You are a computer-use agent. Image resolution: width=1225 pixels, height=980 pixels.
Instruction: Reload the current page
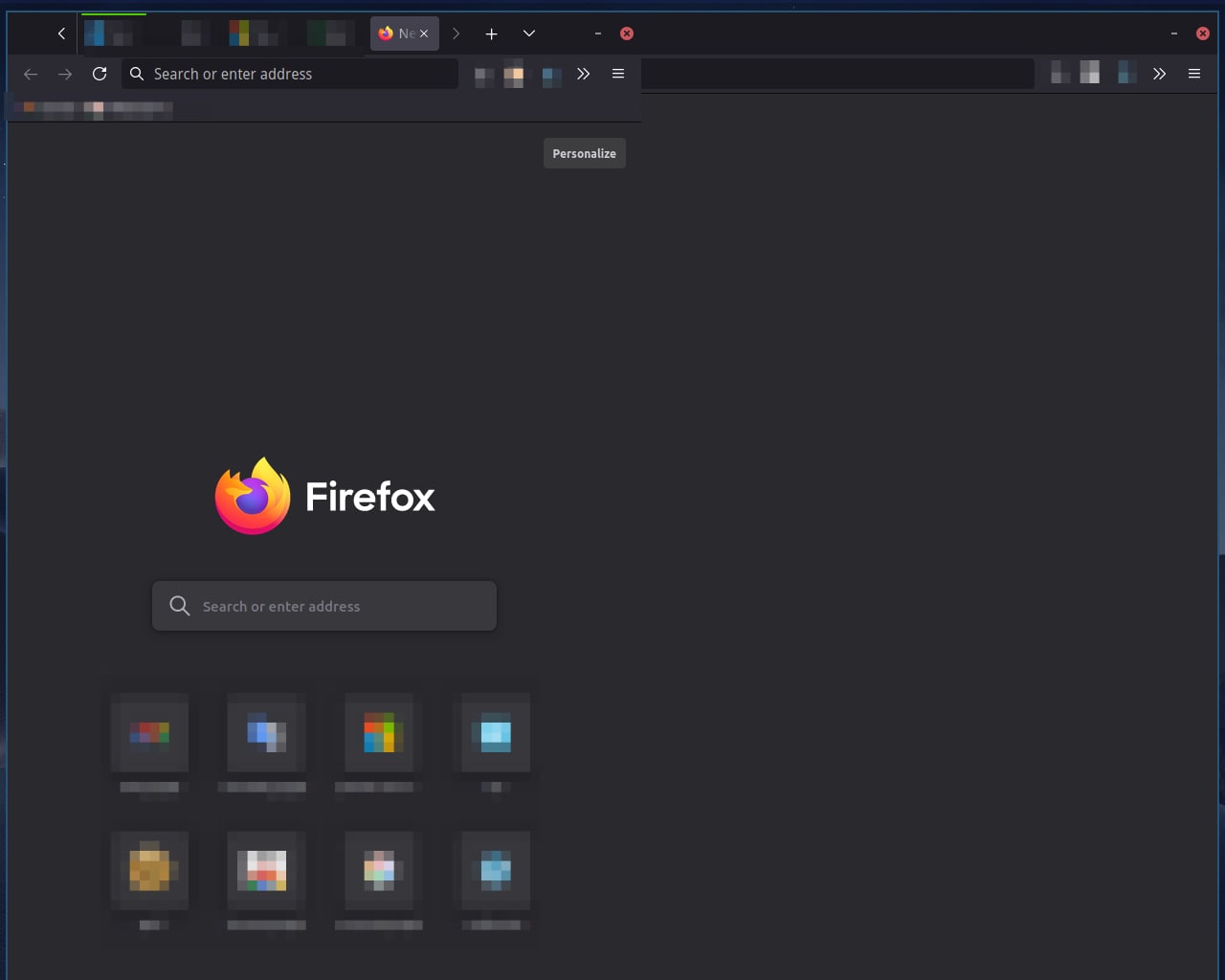[100, 74]
